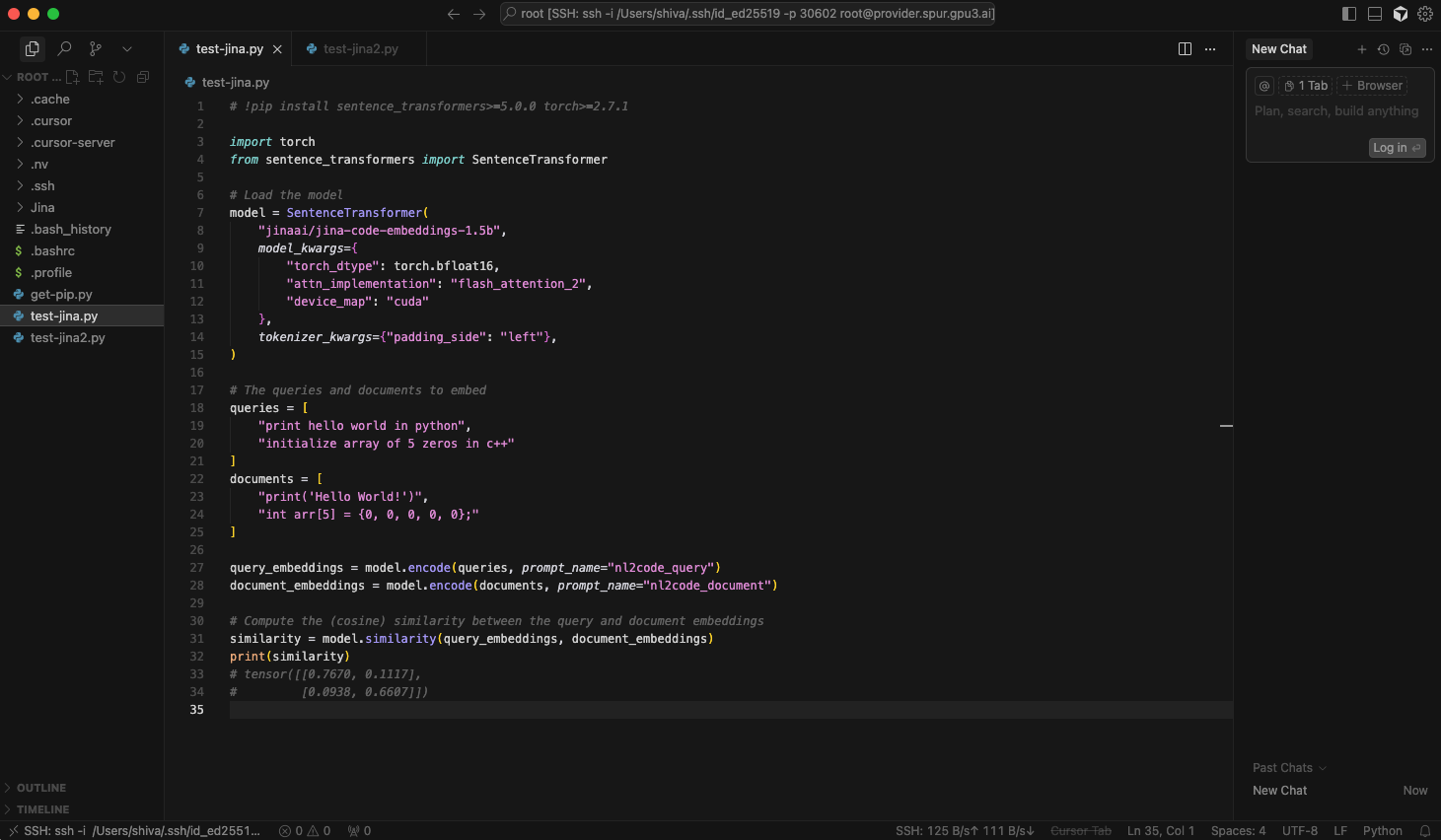Click the Log in button
Image resolution: width=1441 pixels, height=840 pixels.
pyautogui.click(x=1397, y=148)
